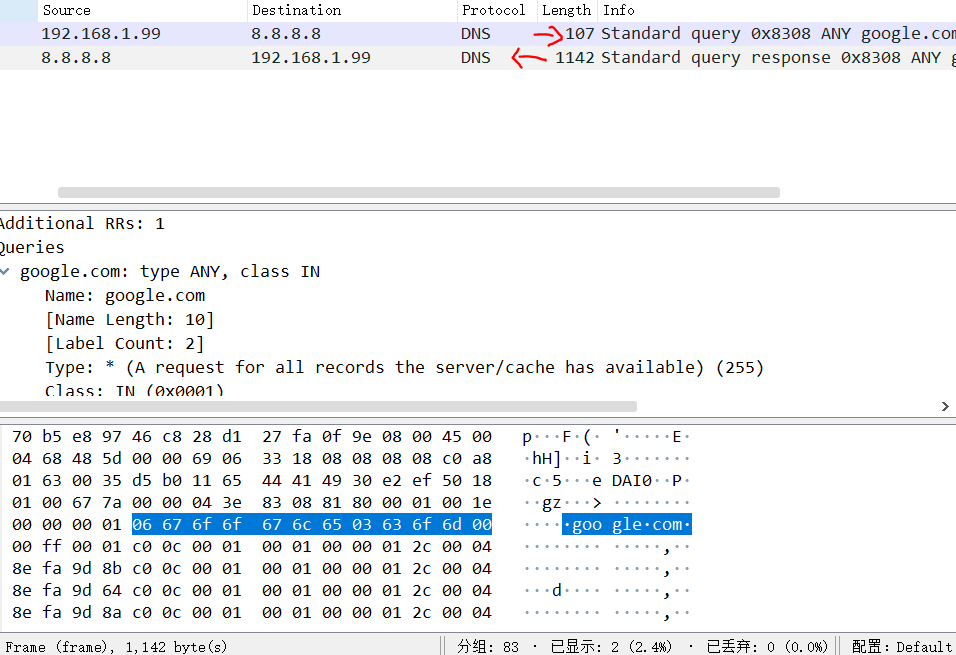Screen dimensions: 956x655
Task: Select the "[Label Count: 2]" field
Action: click(124, 343)
